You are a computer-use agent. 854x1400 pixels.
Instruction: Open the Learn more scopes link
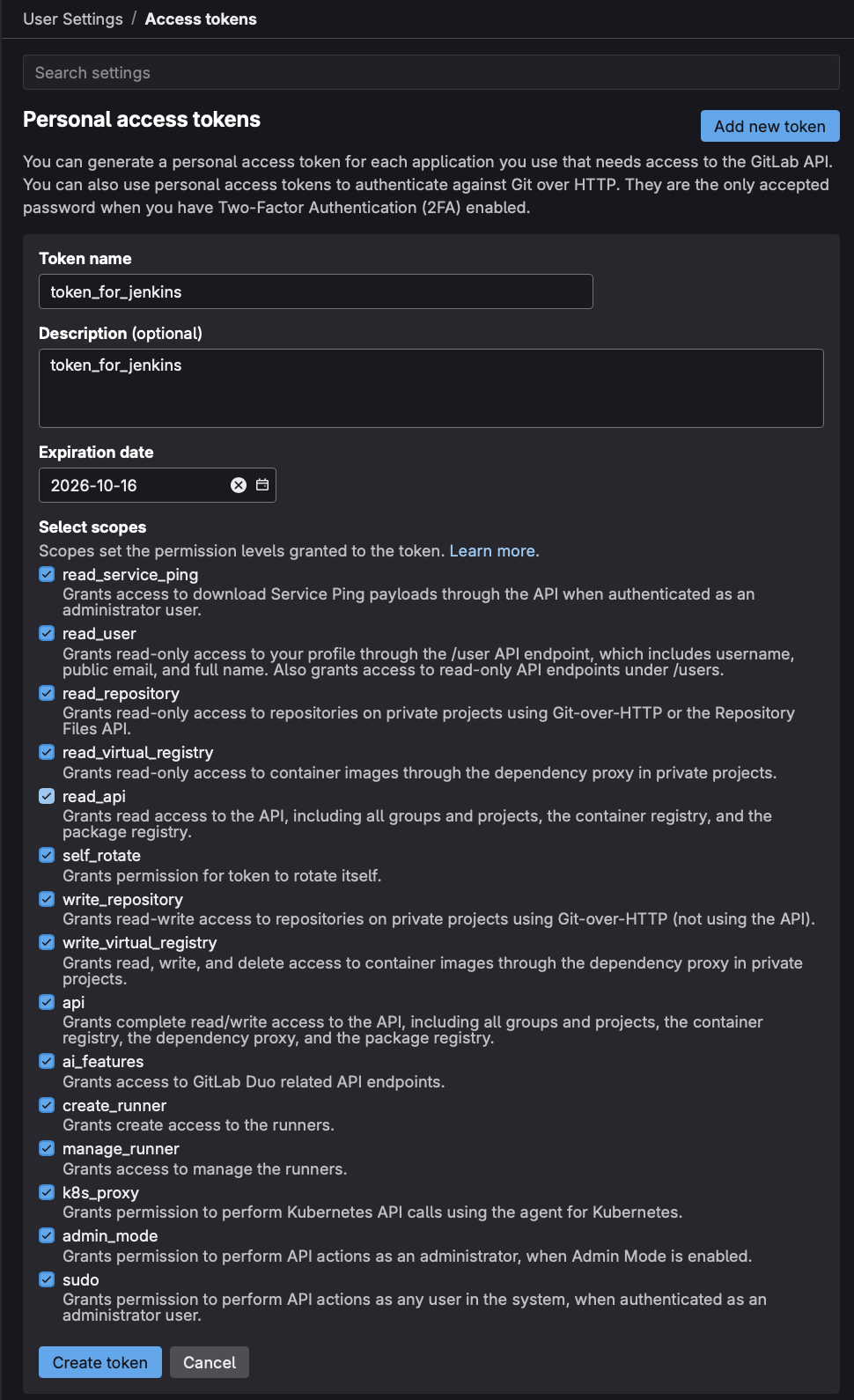(x=492, y=550)
